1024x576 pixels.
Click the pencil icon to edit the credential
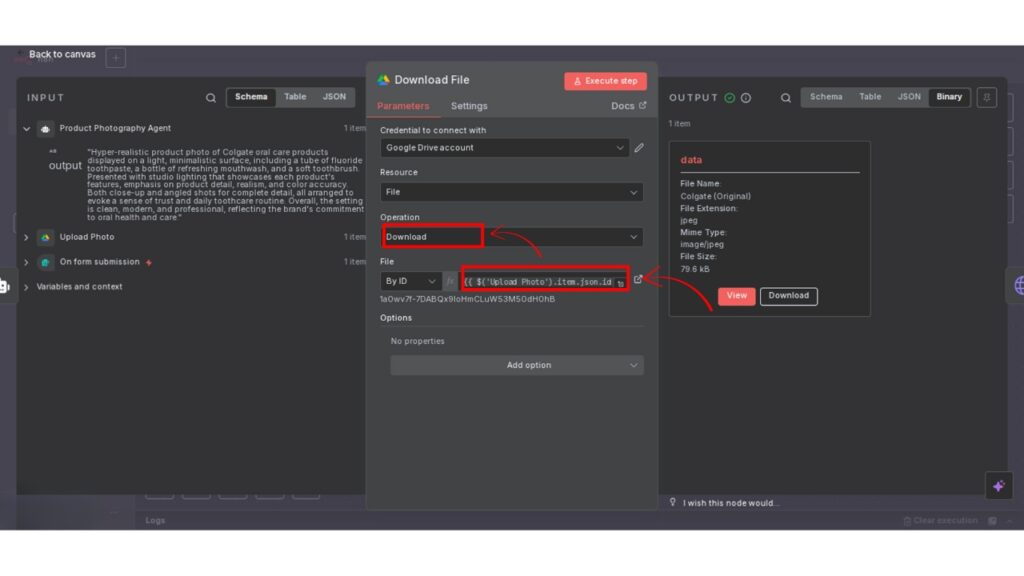click(x=639, y=148)
